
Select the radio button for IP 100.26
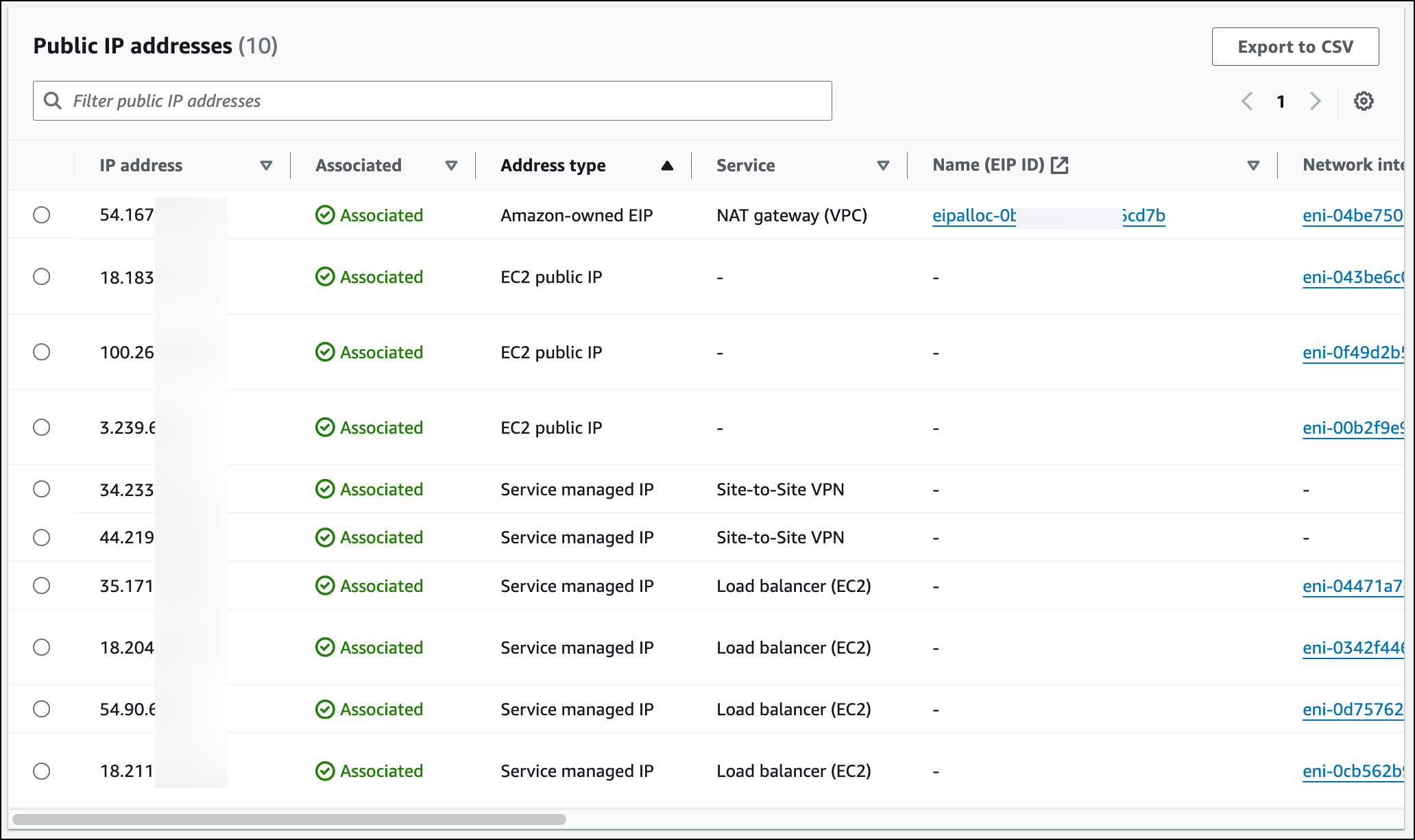click(x=42, y=352)
